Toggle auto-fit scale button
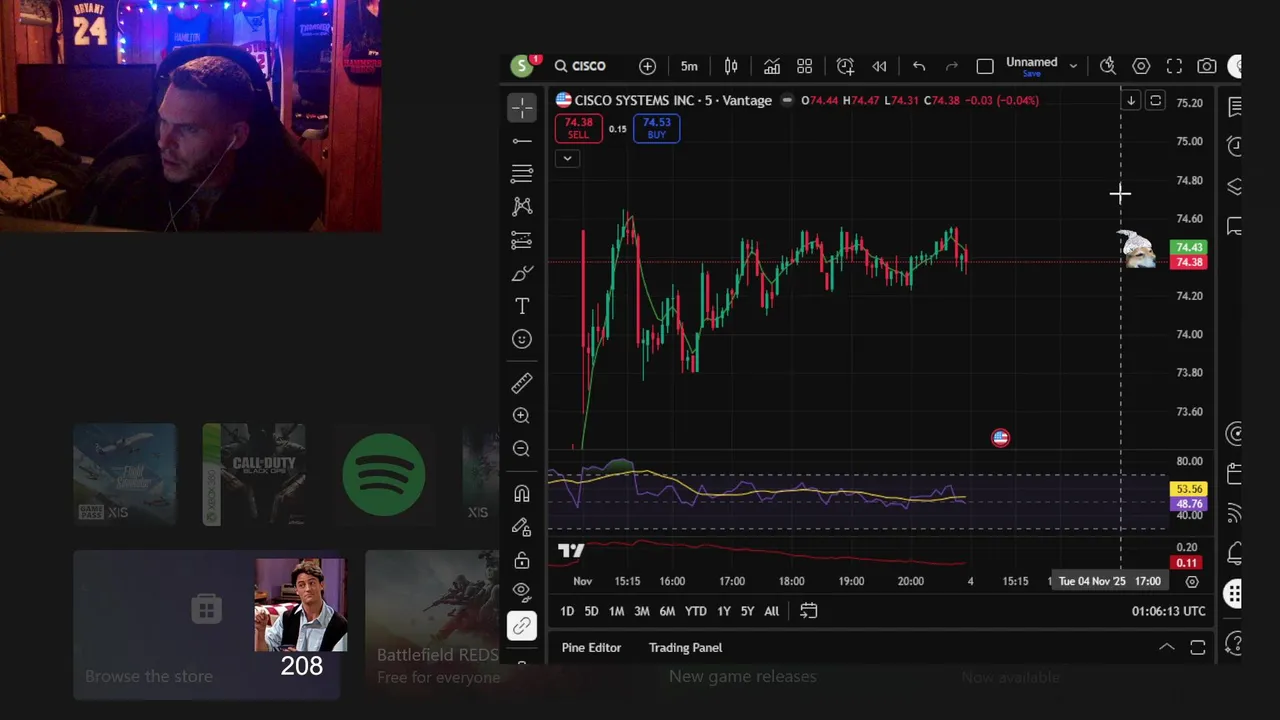Viewport: 1280px width, 720px height. pyautogui.click(x=1155, y=100)
